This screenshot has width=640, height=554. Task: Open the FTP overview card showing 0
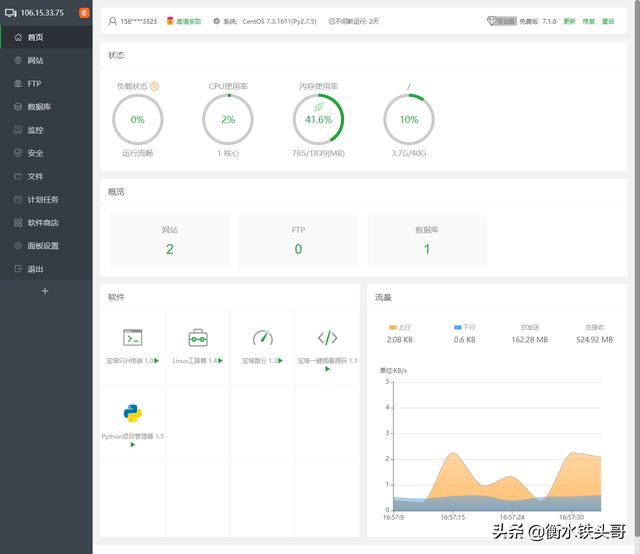[x=298, y=240]
